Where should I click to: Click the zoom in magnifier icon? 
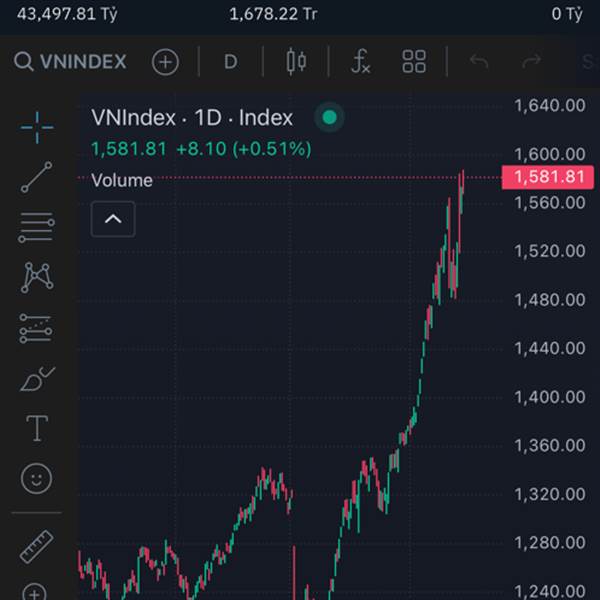[x=34, y=592]
